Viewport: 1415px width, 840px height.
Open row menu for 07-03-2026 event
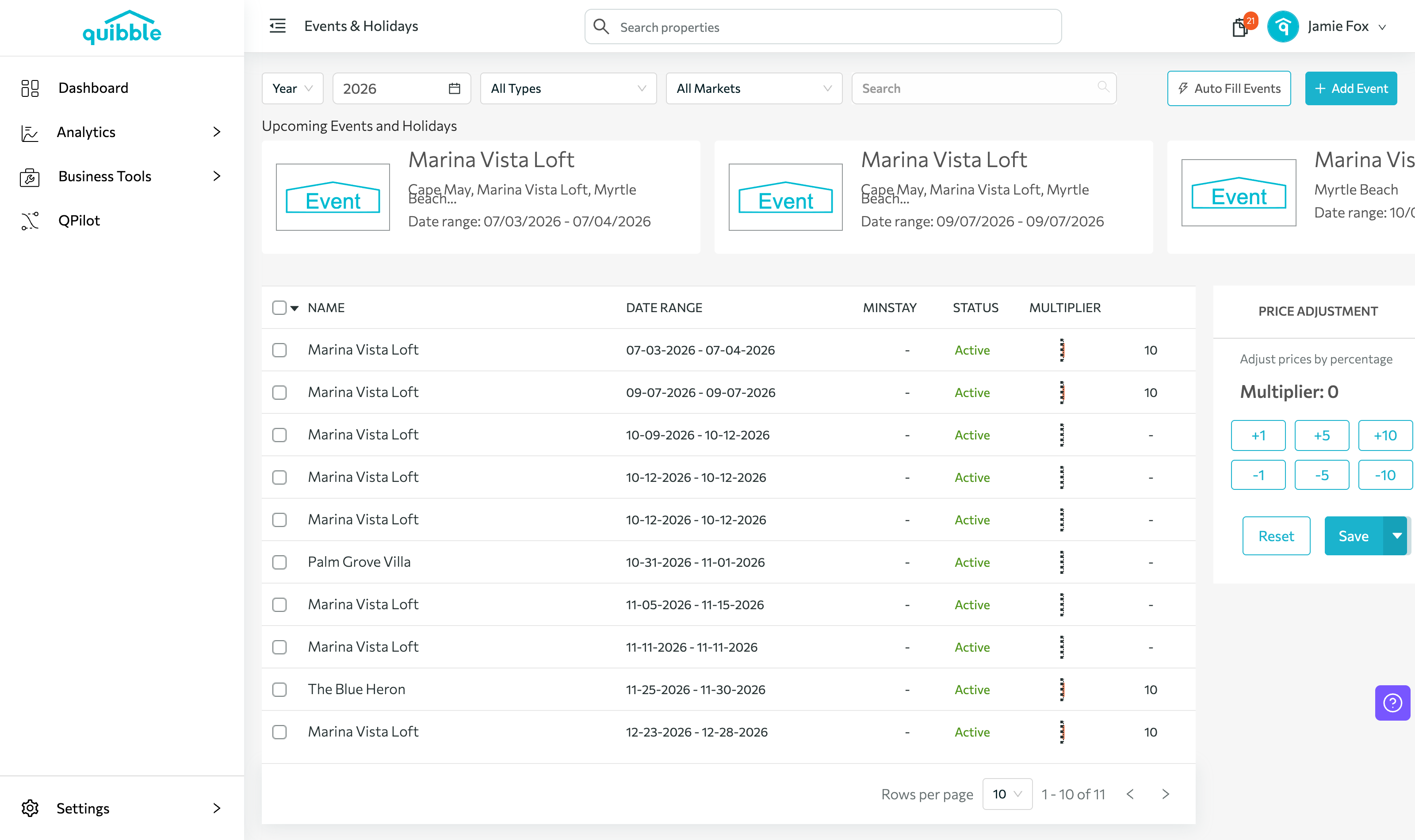[x=1062, y=350]
